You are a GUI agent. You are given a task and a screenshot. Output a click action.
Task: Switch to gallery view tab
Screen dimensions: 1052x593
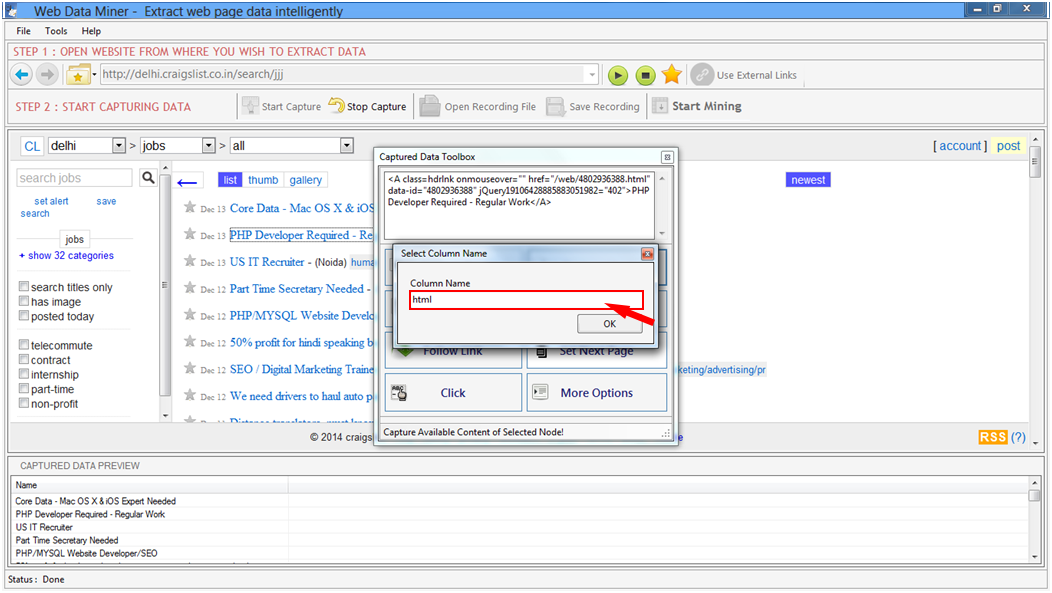pos(306,180)
